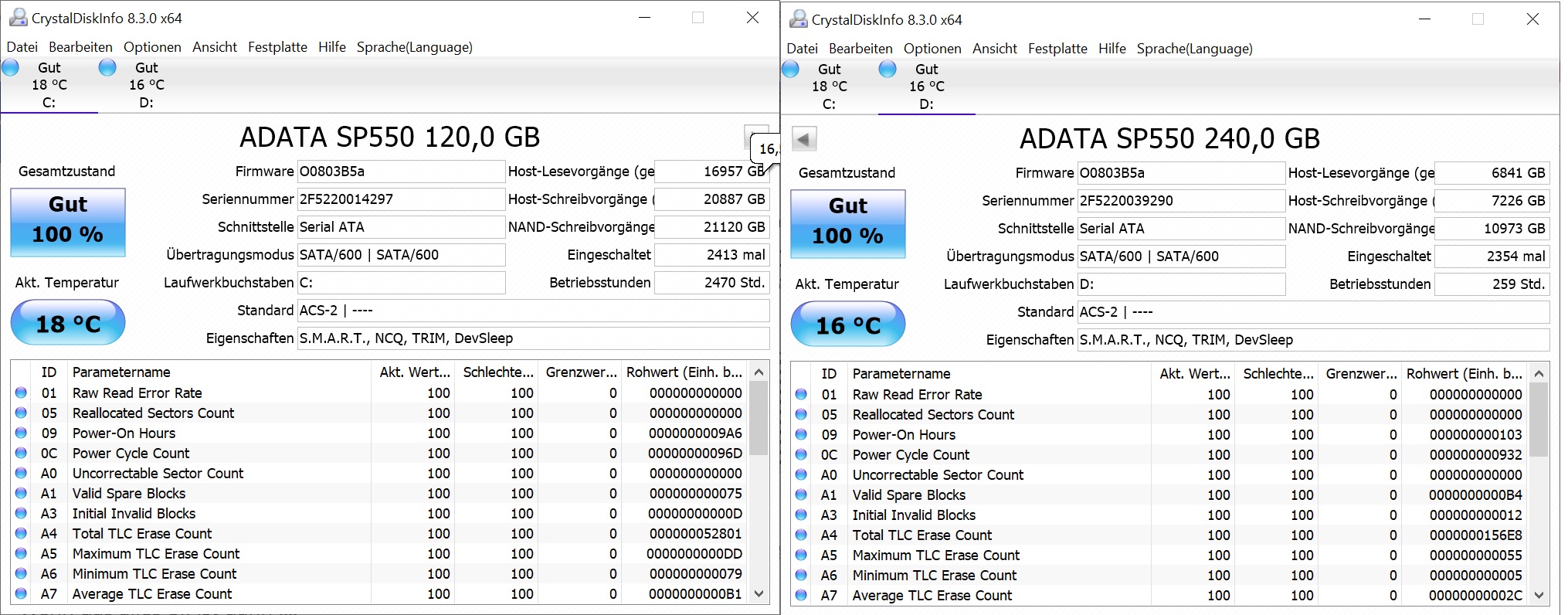
Task: Click the CrystalDiskInfo app icon in left title bar
Action: click(x=17, y=18)
